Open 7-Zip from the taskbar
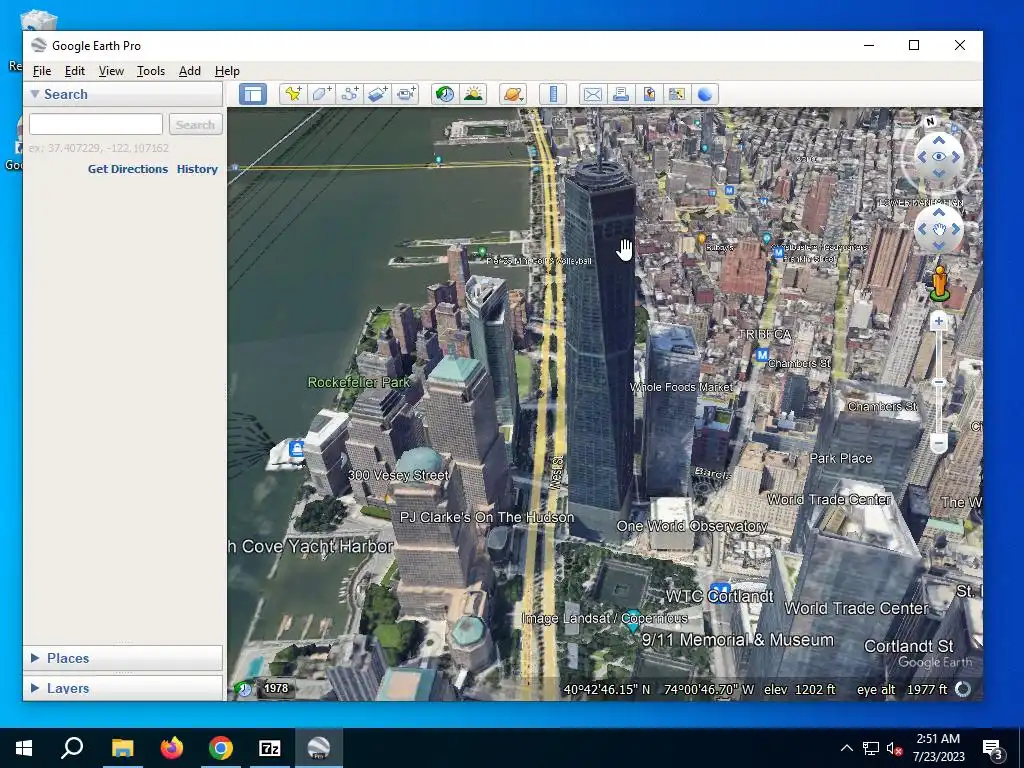This screenshot has width=1024, height=768. tap(270, 748)
